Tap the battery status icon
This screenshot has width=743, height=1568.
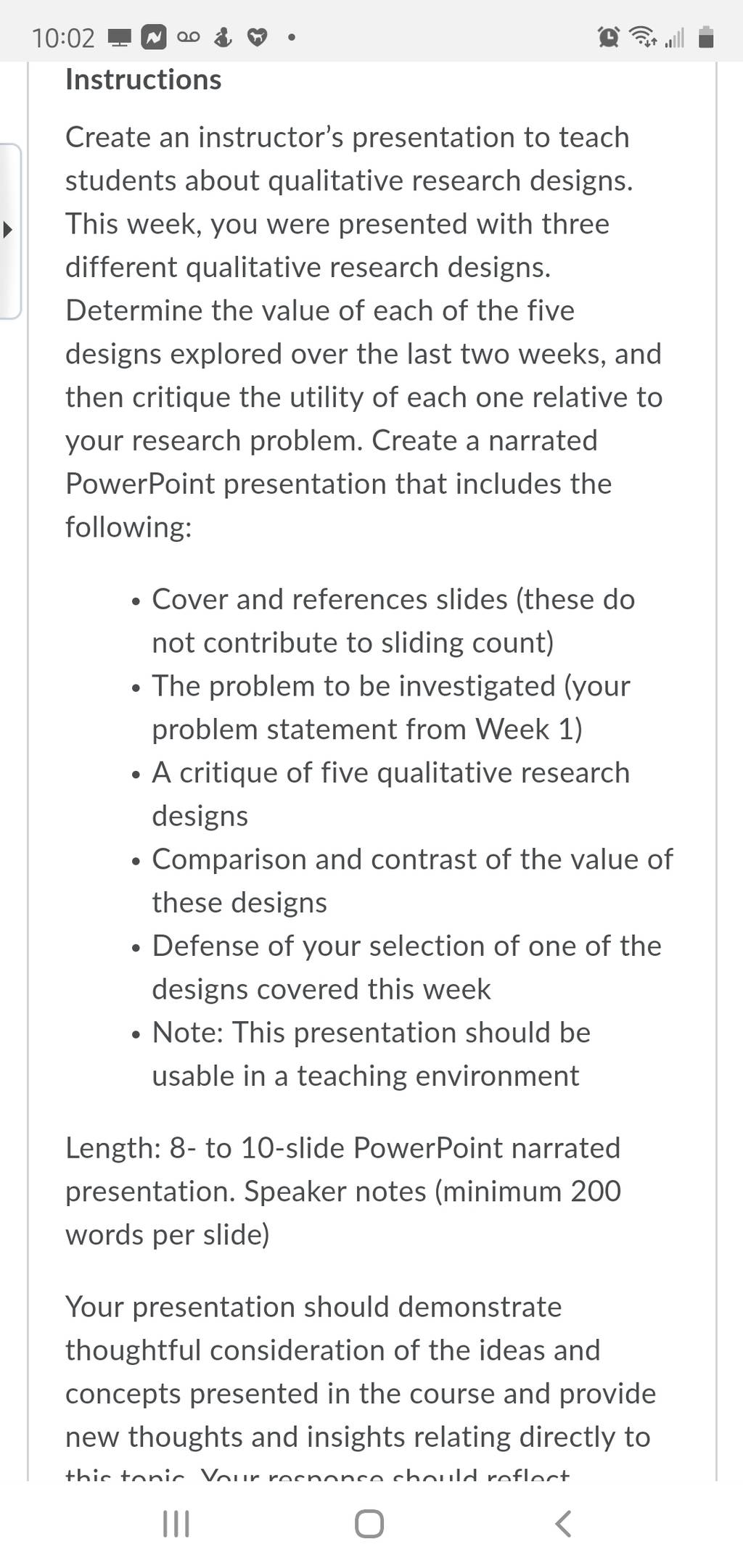pyautogui.click(x=707, y=37)
